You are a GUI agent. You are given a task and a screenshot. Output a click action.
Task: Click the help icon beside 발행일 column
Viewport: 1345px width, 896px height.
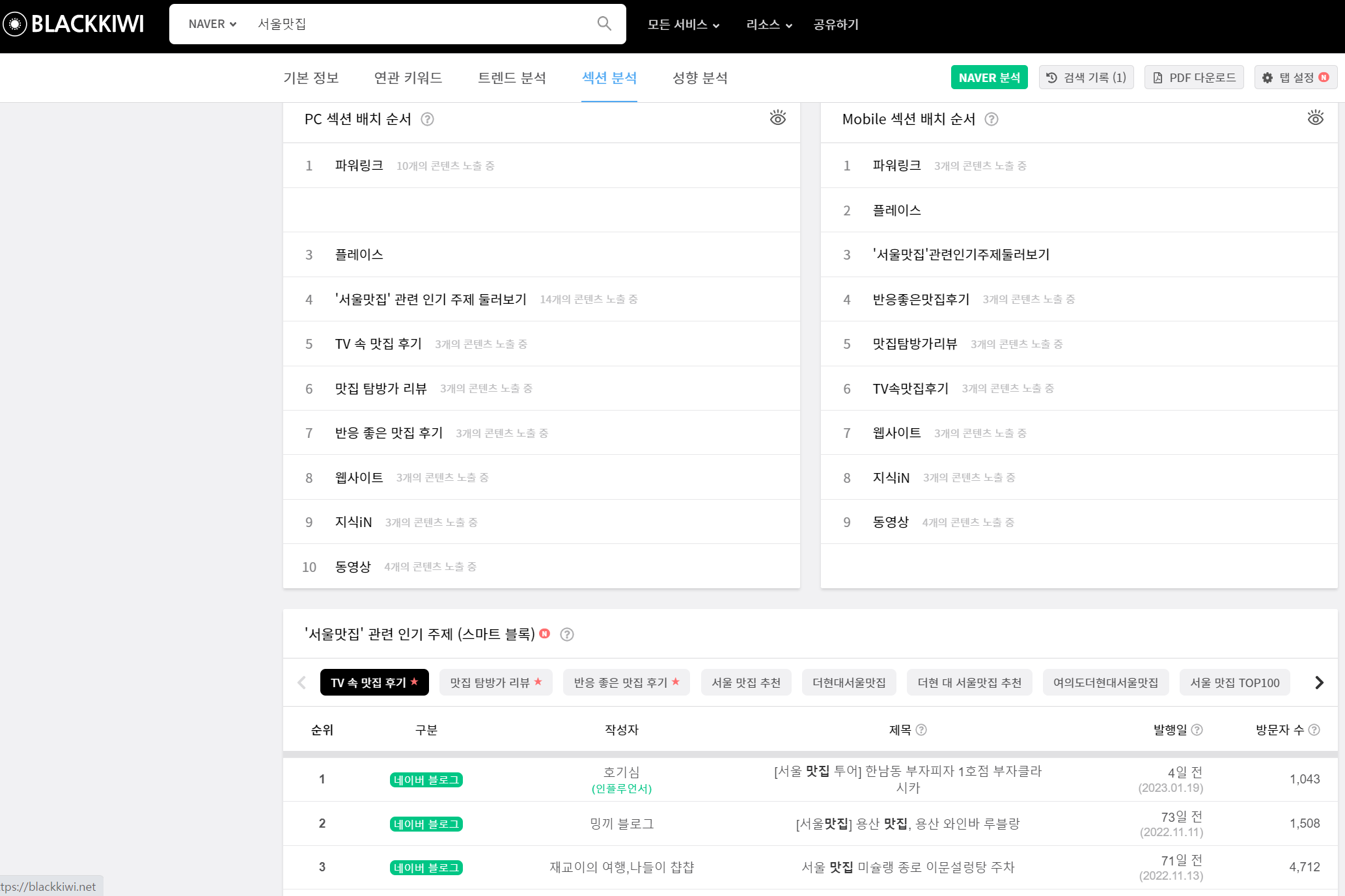(x=1197, y=730)
